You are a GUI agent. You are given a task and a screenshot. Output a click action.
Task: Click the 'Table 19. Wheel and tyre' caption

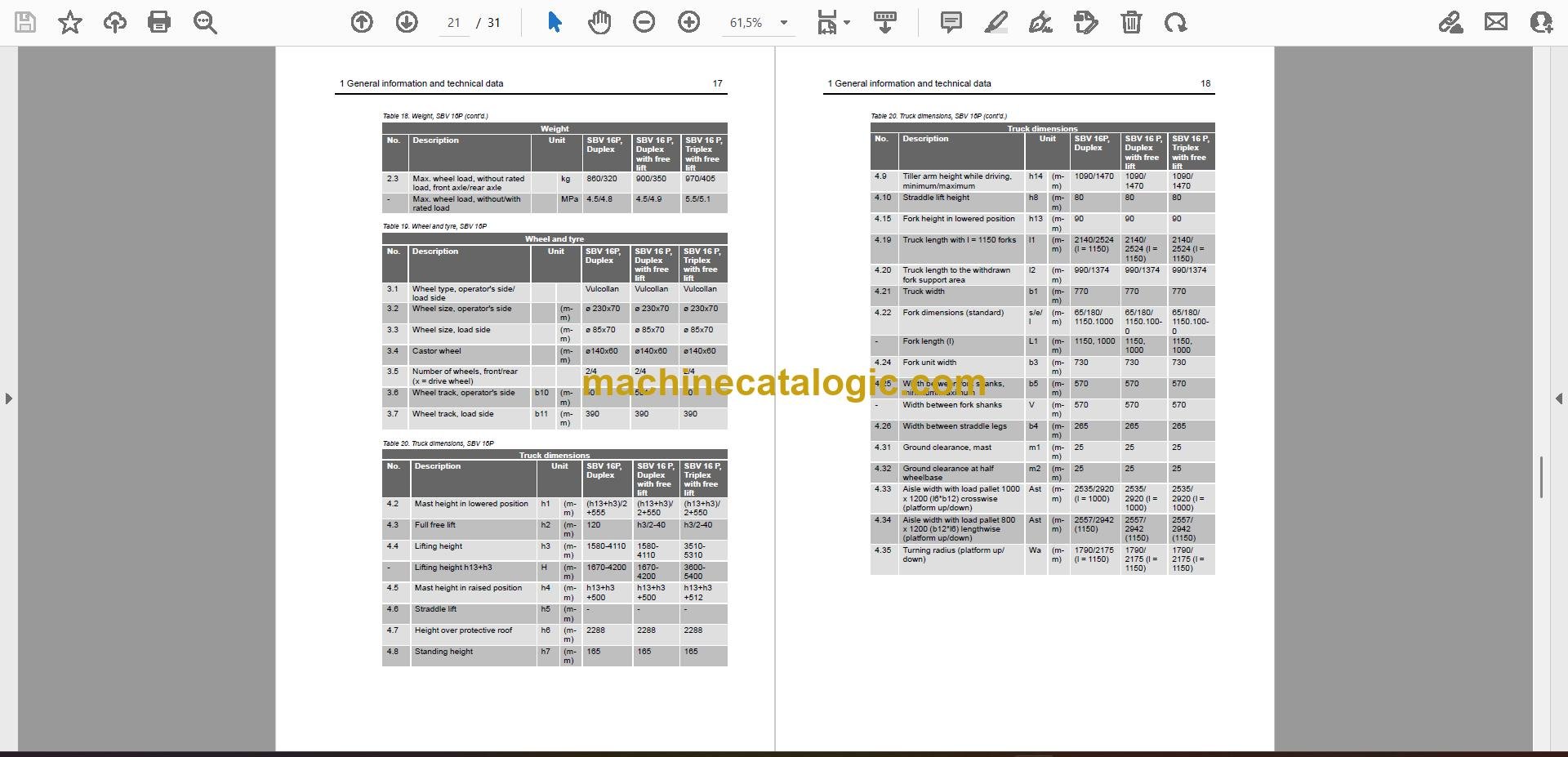pos(434,226)
